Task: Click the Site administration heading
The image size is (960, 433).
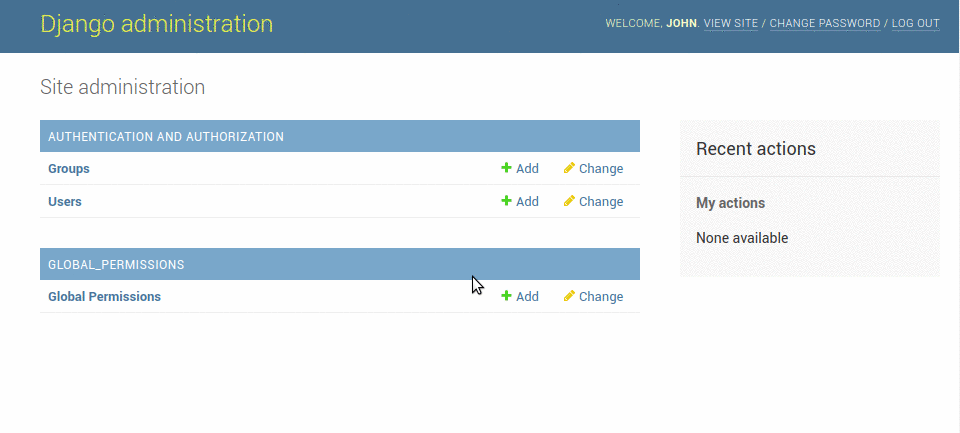Action: point(122,87)
